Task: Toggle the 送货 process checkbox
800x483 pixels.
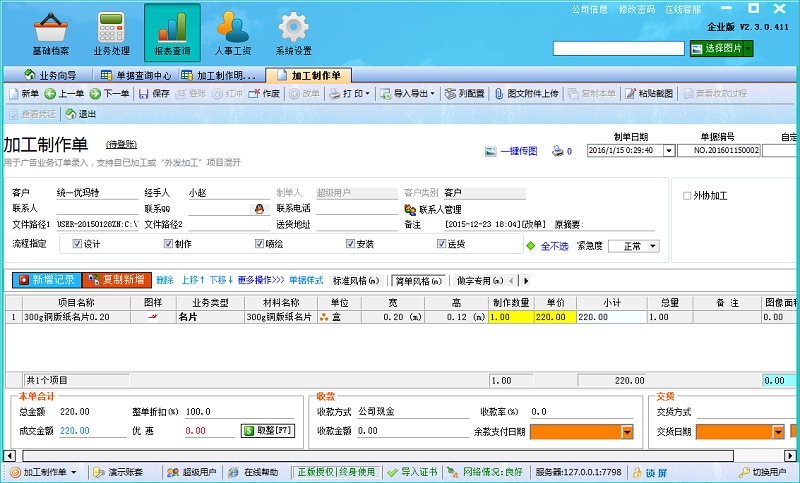Action: pos(441,244)
